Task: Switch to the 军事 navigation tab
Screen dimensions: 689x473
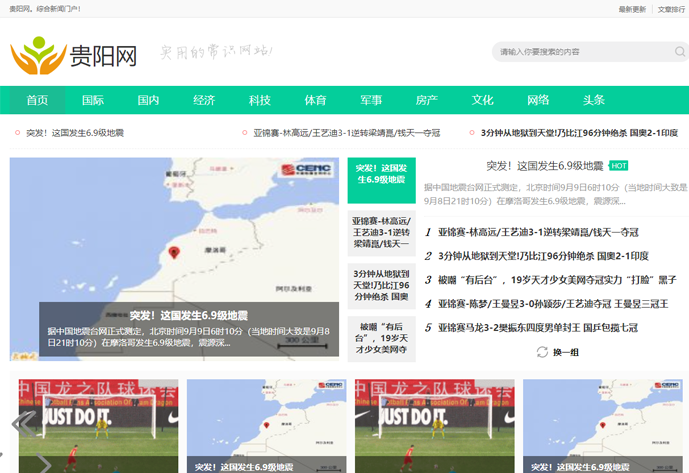Action: tap(371, 100)
